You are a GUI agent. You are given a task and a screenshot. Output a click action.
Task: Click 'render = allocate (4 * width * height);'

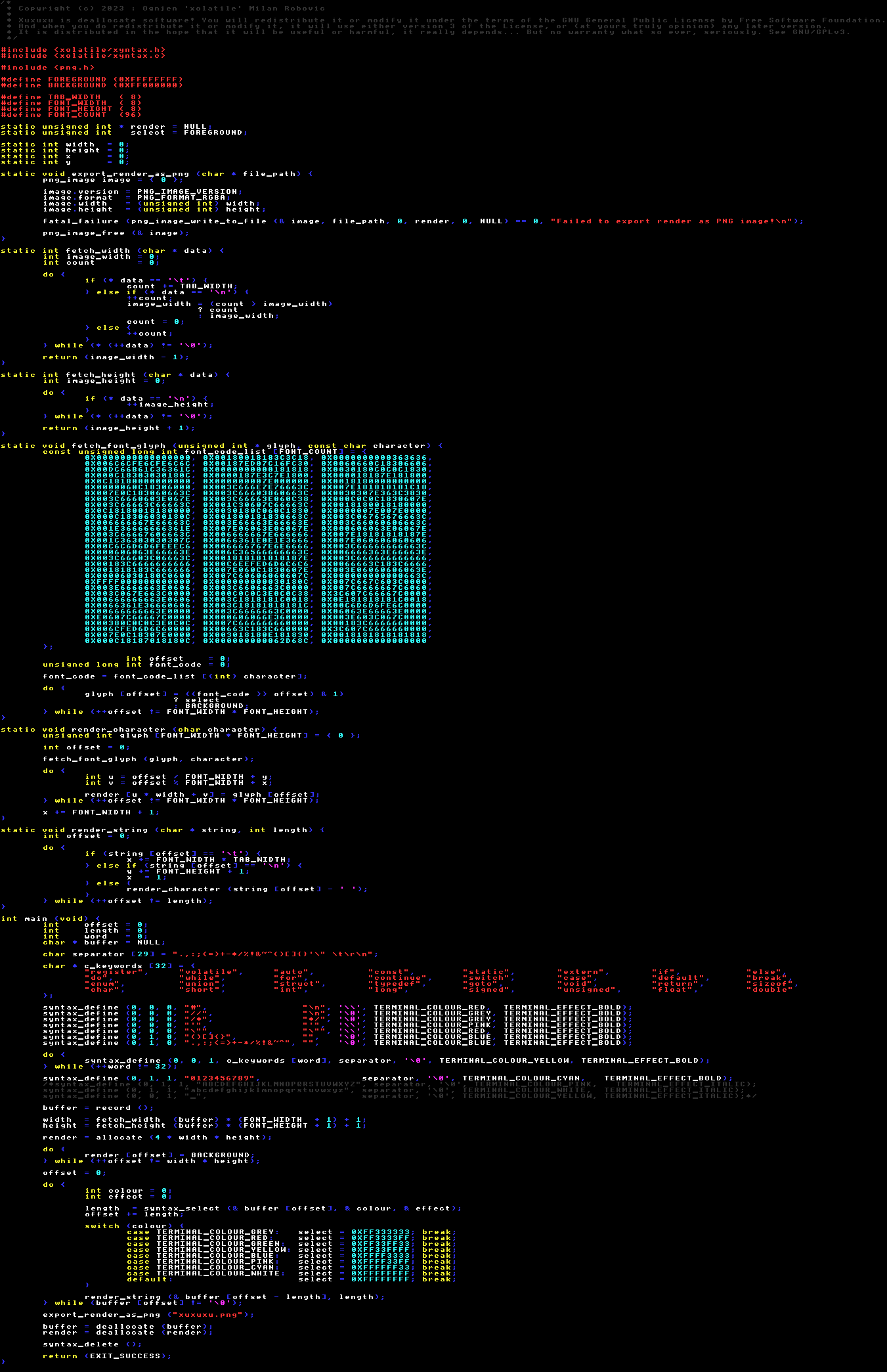[x=157, y=1138]
